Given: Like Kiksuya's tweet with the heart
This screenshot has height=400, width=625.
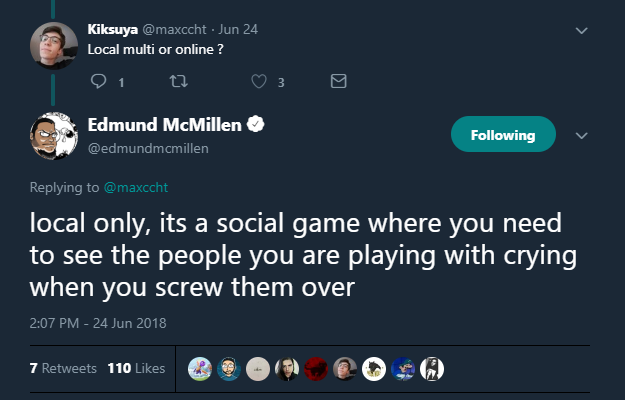Looking at the screenshot, I should (260, 82).
